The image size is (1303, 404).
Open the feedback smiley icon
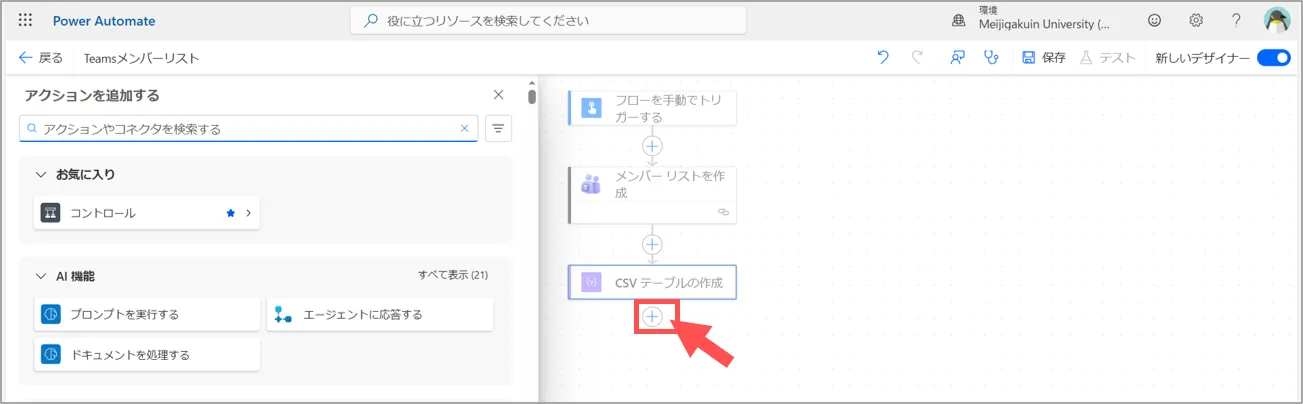[1155, 20]
